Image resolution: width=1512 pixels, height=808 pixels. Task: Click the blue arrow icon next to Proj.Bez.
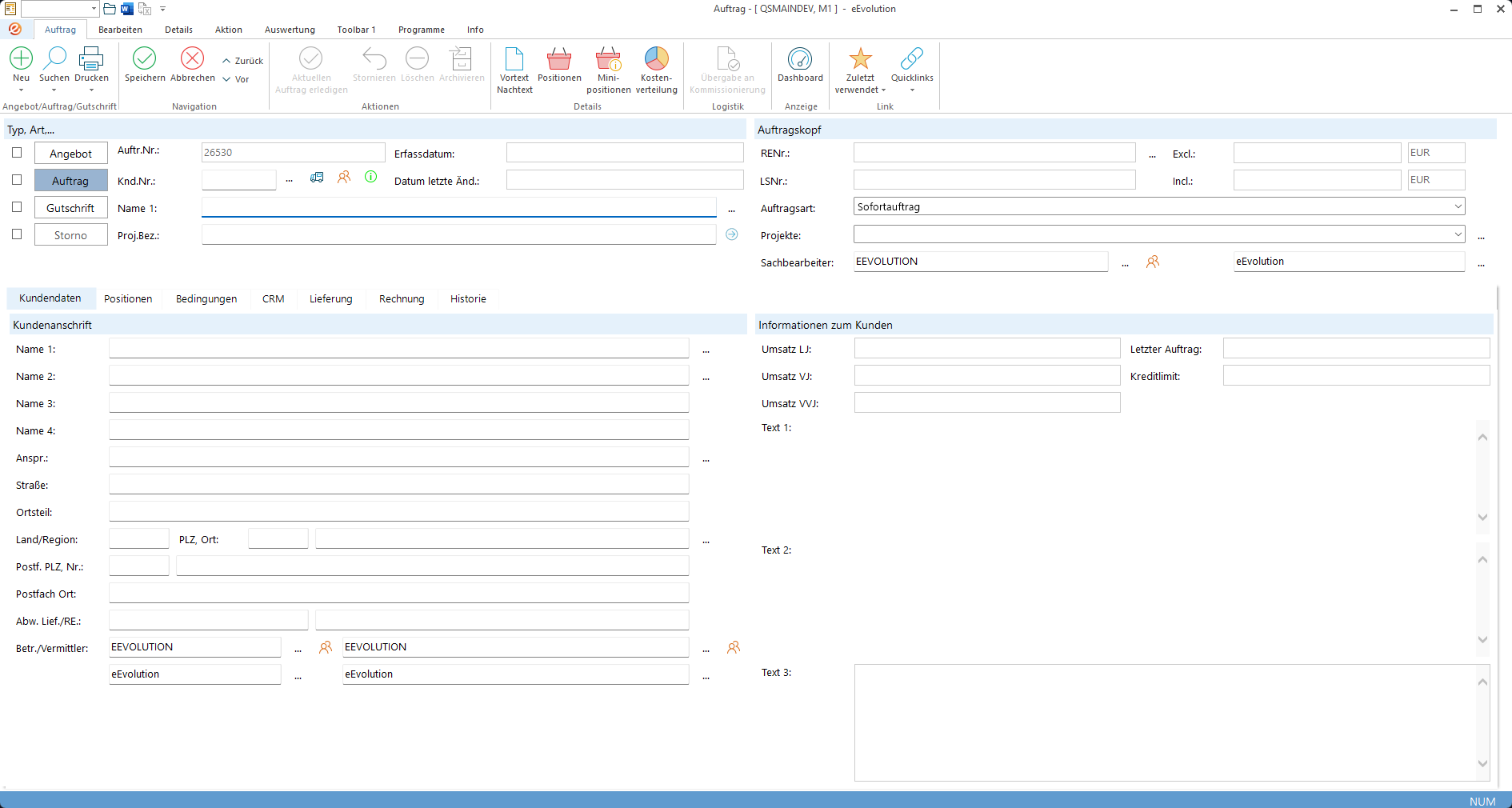click(x=731, y=234)
